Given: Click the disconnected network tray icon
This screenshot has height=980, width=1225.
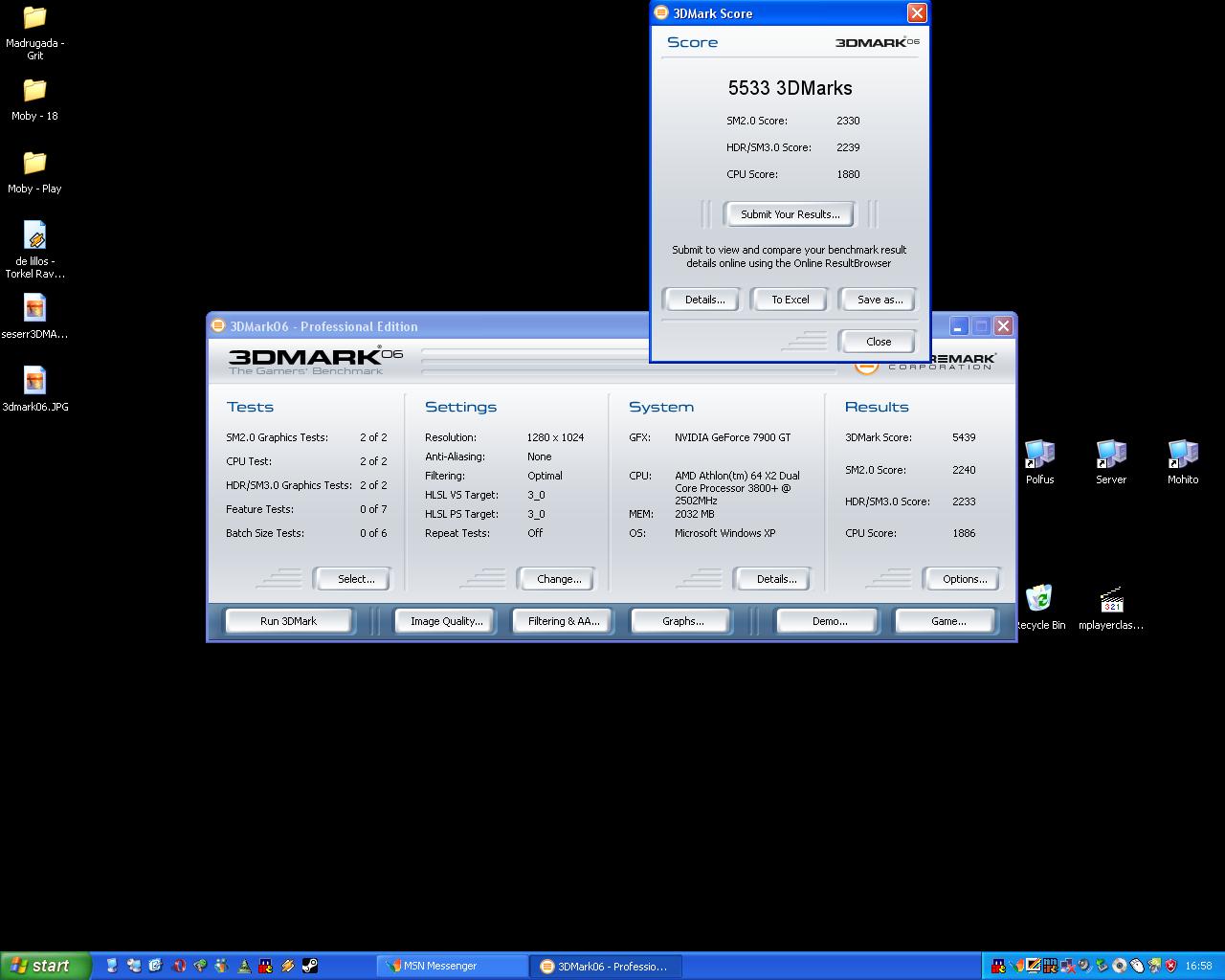Looking at the screenshot, I should (x=1068, y=966).
